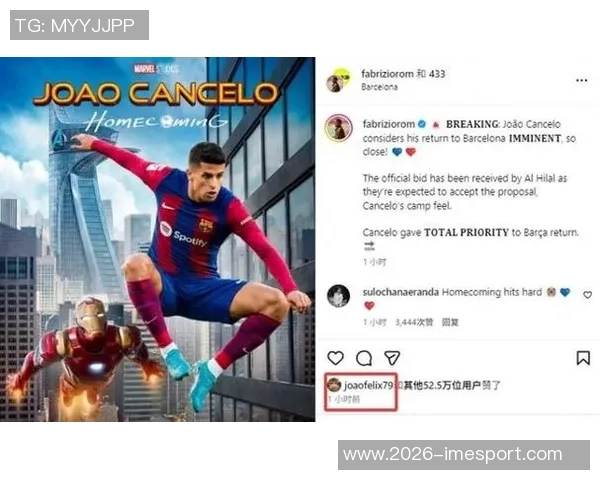The width and height of the screenshot is (600, 480).
Task: Open sulochanaeranda username in comments
Action: tap(401, 292)
